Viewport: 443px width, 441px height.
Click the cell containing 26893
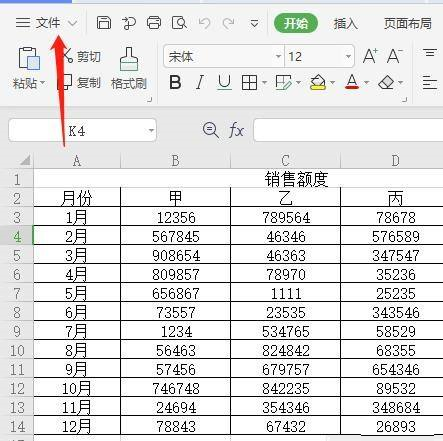point(395,426)
